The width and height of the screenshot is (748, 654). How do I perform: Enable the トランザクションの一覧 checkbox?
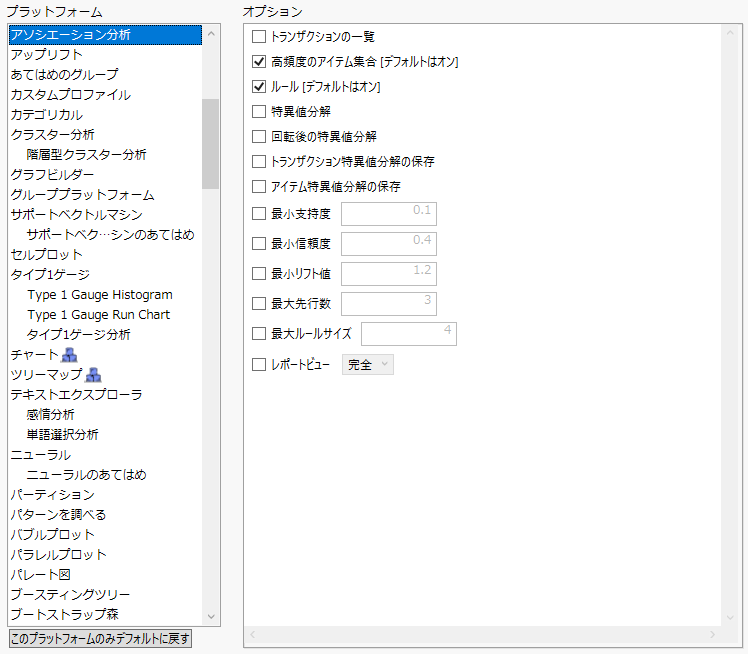point(259,37)
